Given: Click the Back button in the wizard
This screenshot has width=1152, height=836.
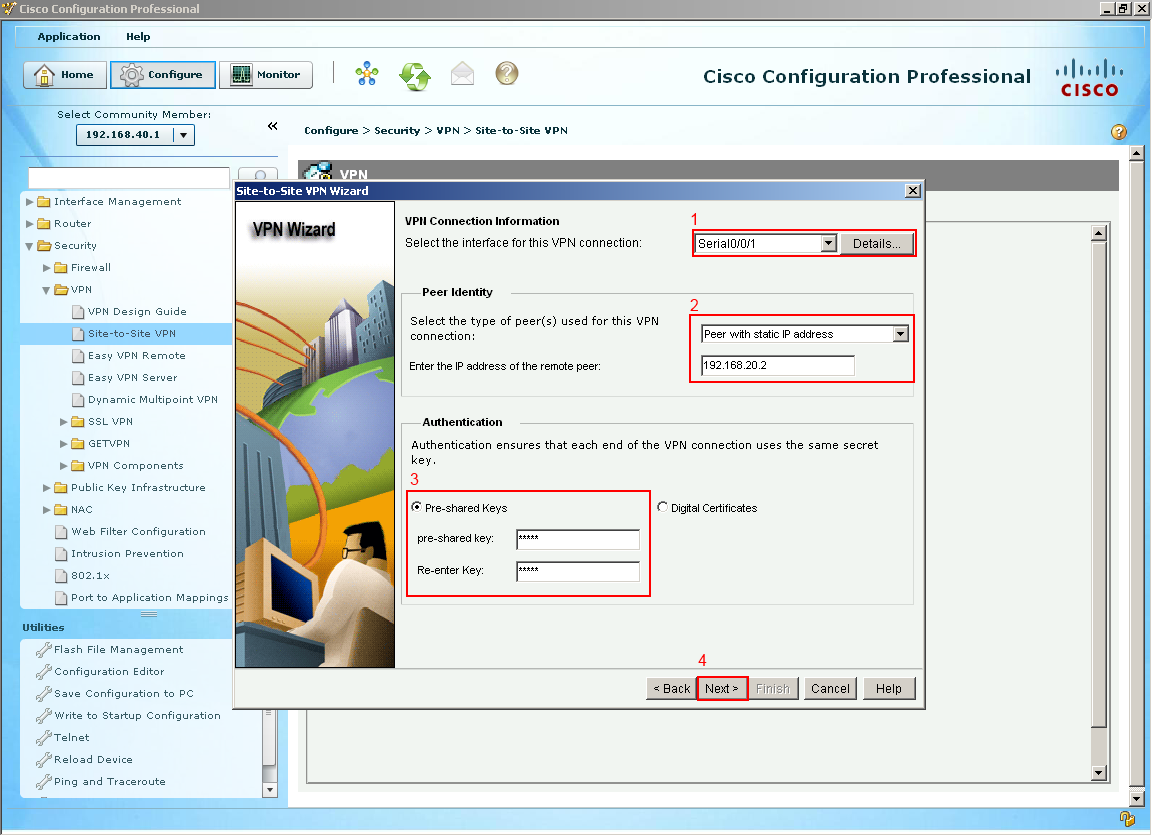Looking at the screenshot, I should (672, 690).
